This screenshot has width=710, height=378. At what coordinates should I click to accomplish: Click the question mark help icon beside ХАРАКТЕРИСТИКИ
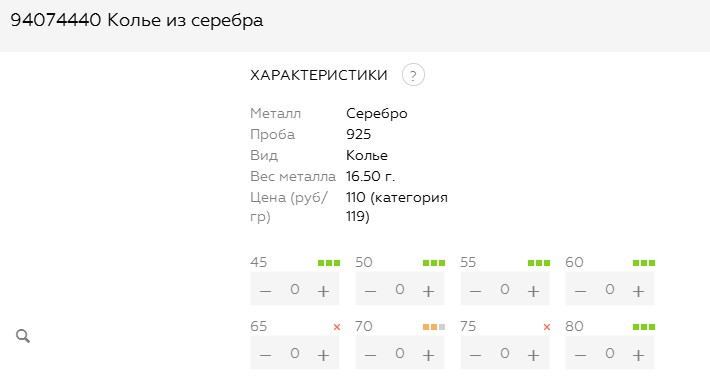[413, 75]
